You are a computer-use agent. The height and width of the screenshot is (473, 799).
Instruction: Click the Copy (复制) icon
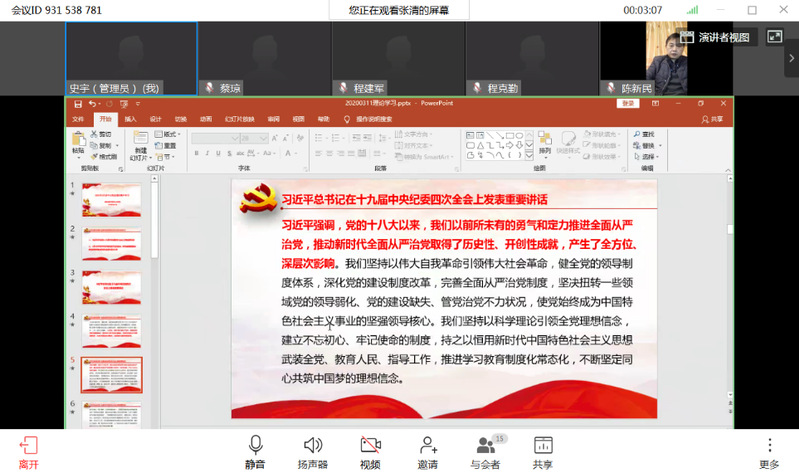coord(94,145)
